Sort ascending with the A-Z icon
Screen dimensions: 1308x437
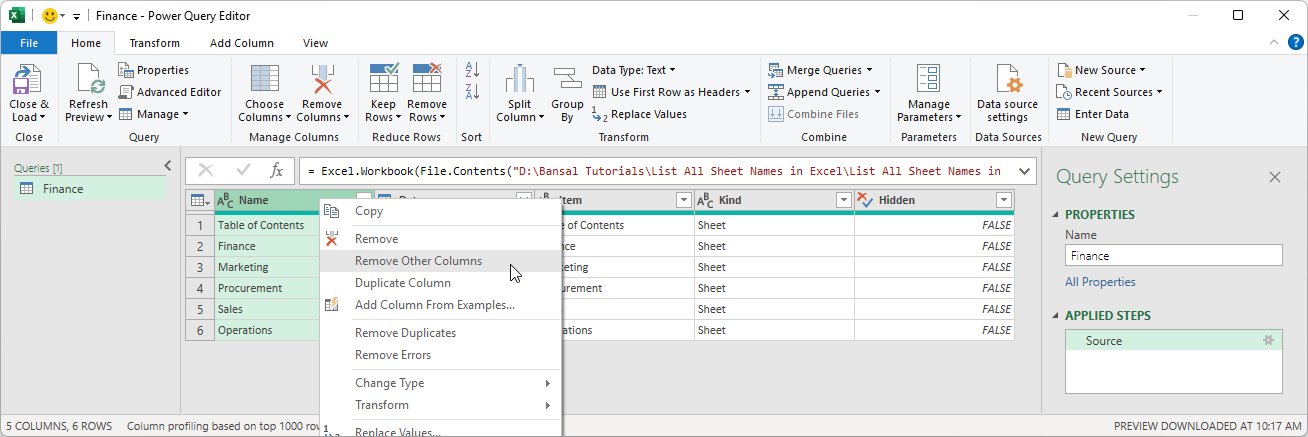(472, 70)
